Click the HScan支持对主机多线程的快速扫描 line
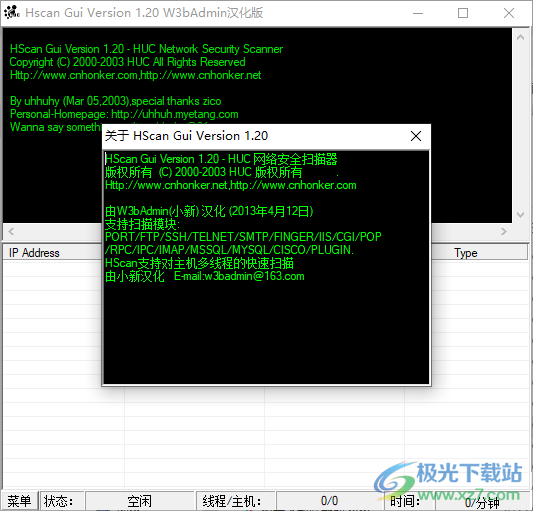The image size is (533, 511). coord(199,263)
